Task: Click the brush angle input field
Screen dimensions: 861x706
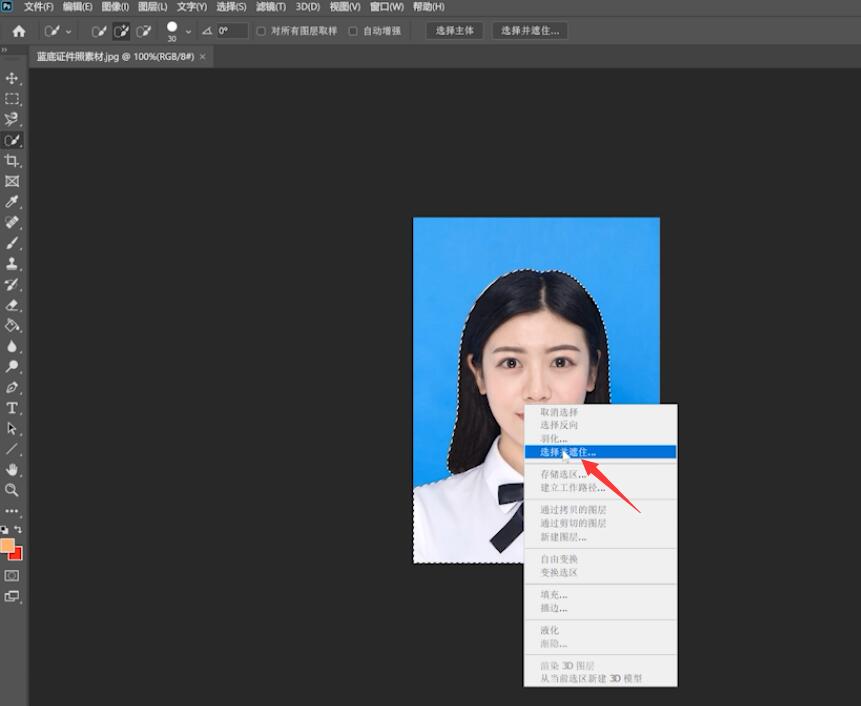Action: (232, 31)
